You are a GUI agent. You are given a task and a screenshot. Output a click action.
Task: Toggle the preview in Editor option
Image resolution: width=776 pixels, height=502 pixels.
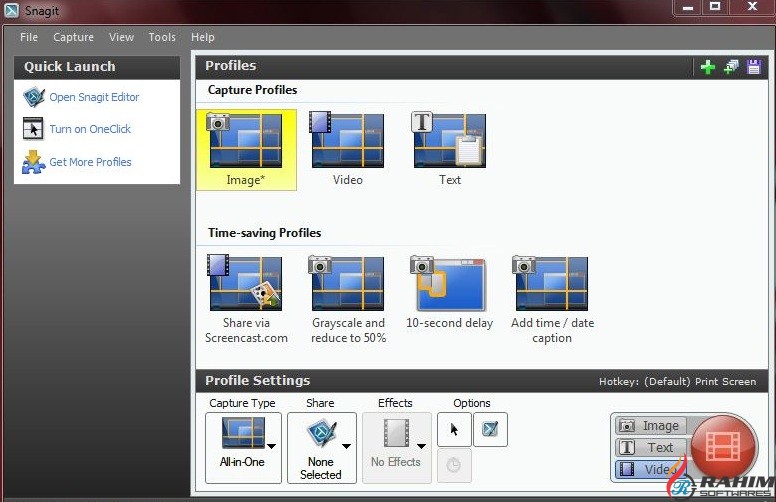[x=490, y=429]
